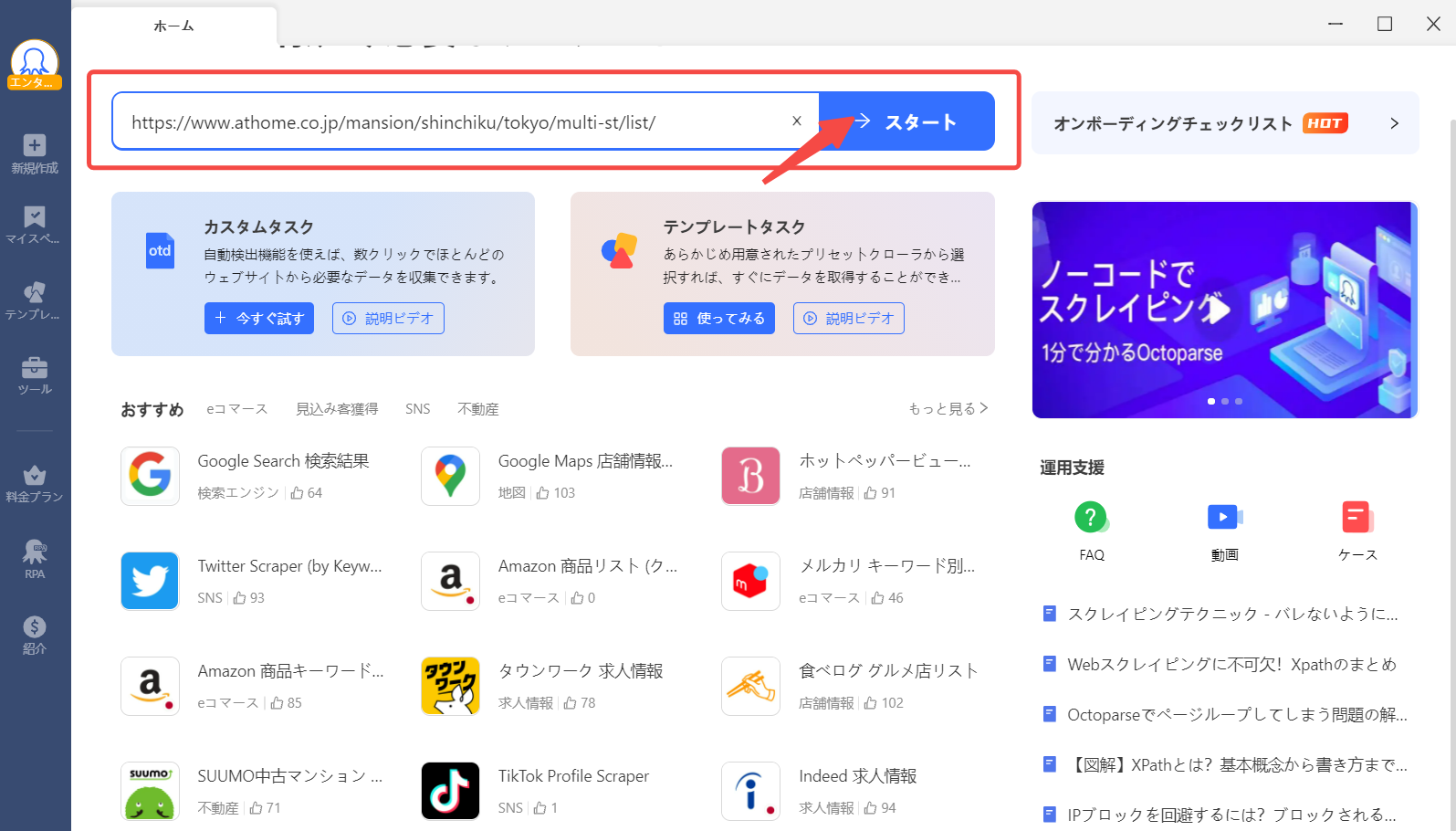Click the スタート button

pyautogui.click(x=906, y=121)
